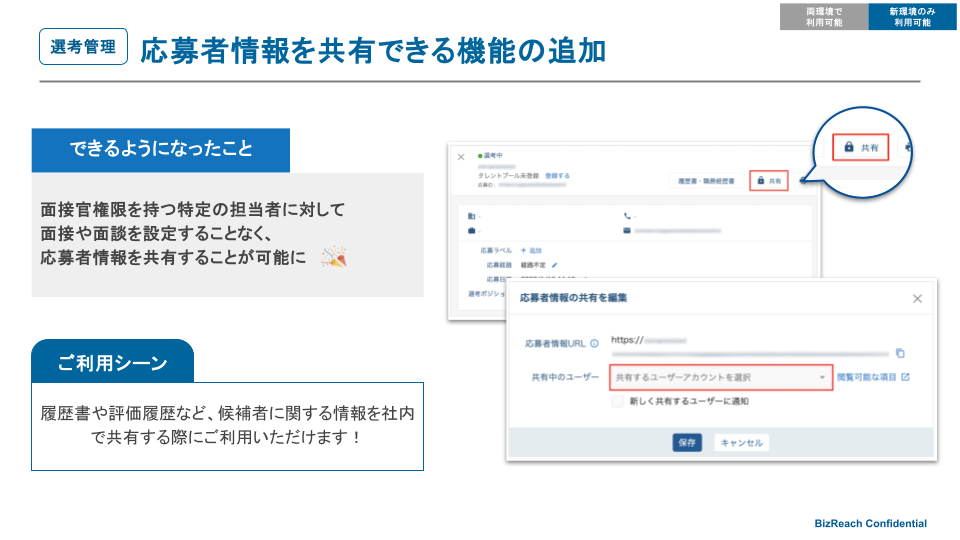
Task: Add an application label via ＋追加
Action: click(x=531, y=250)
